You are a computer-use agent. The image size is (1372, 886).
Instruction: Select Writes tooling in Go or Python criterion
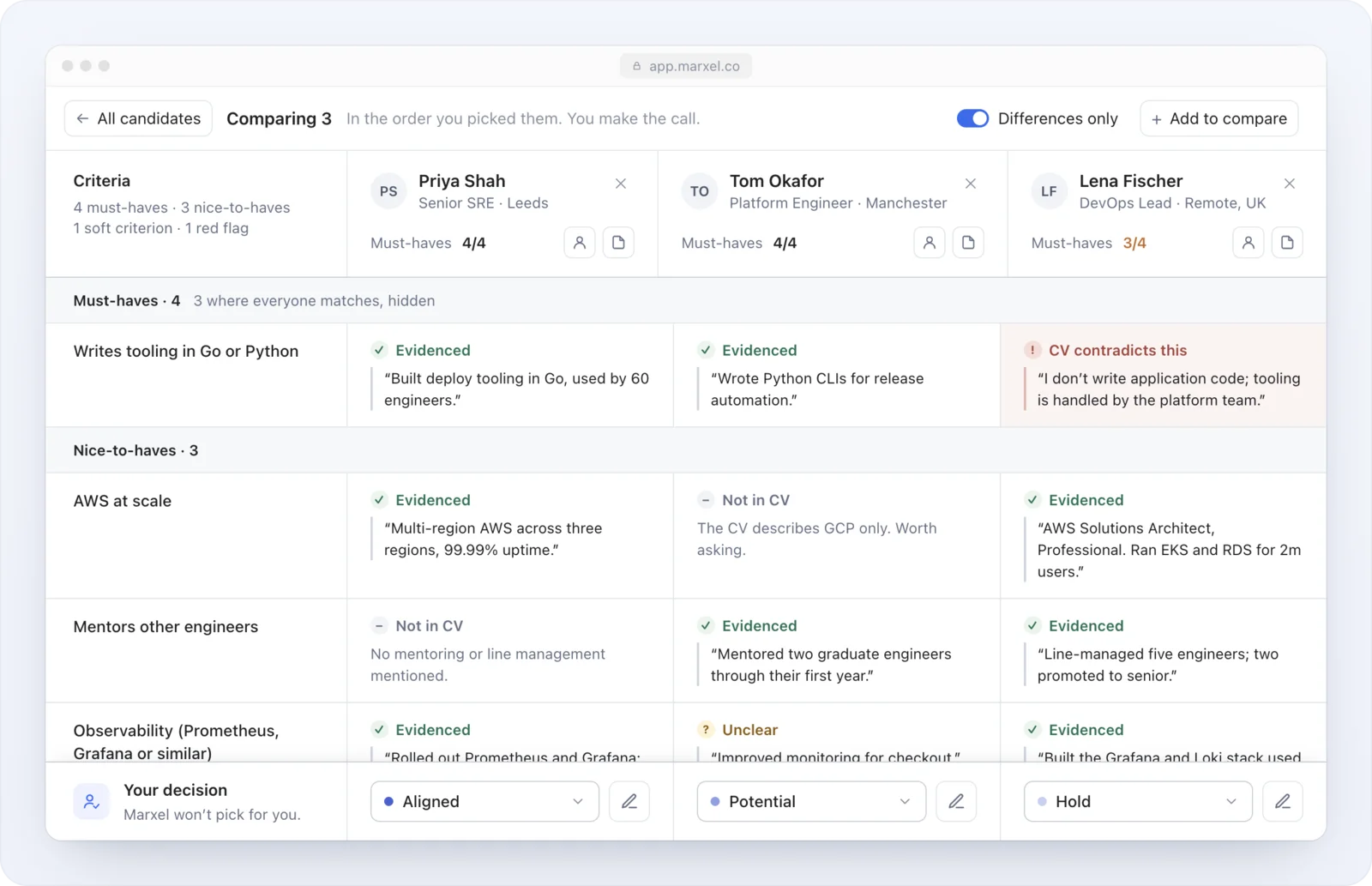[186, 352]
